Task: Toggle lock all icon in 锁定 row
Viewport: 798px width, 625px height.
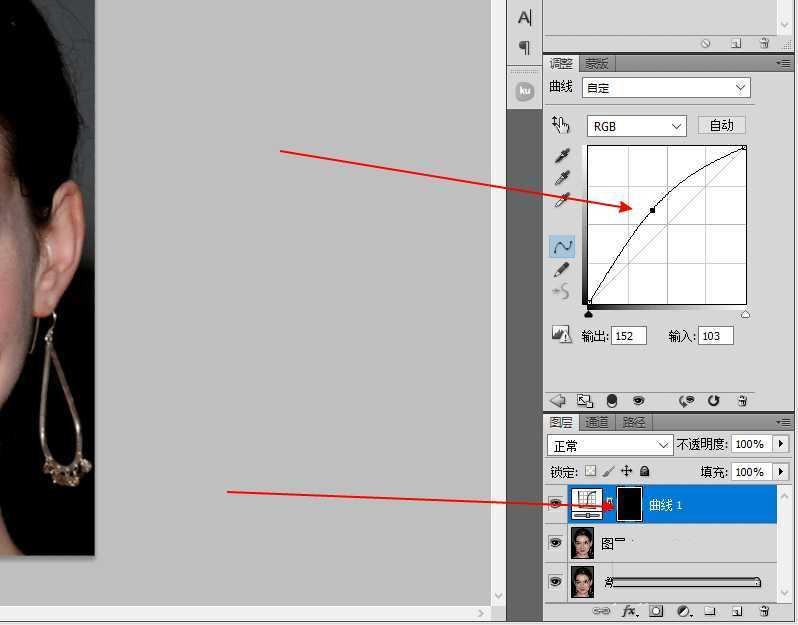Action: click(x=645, y=471)
